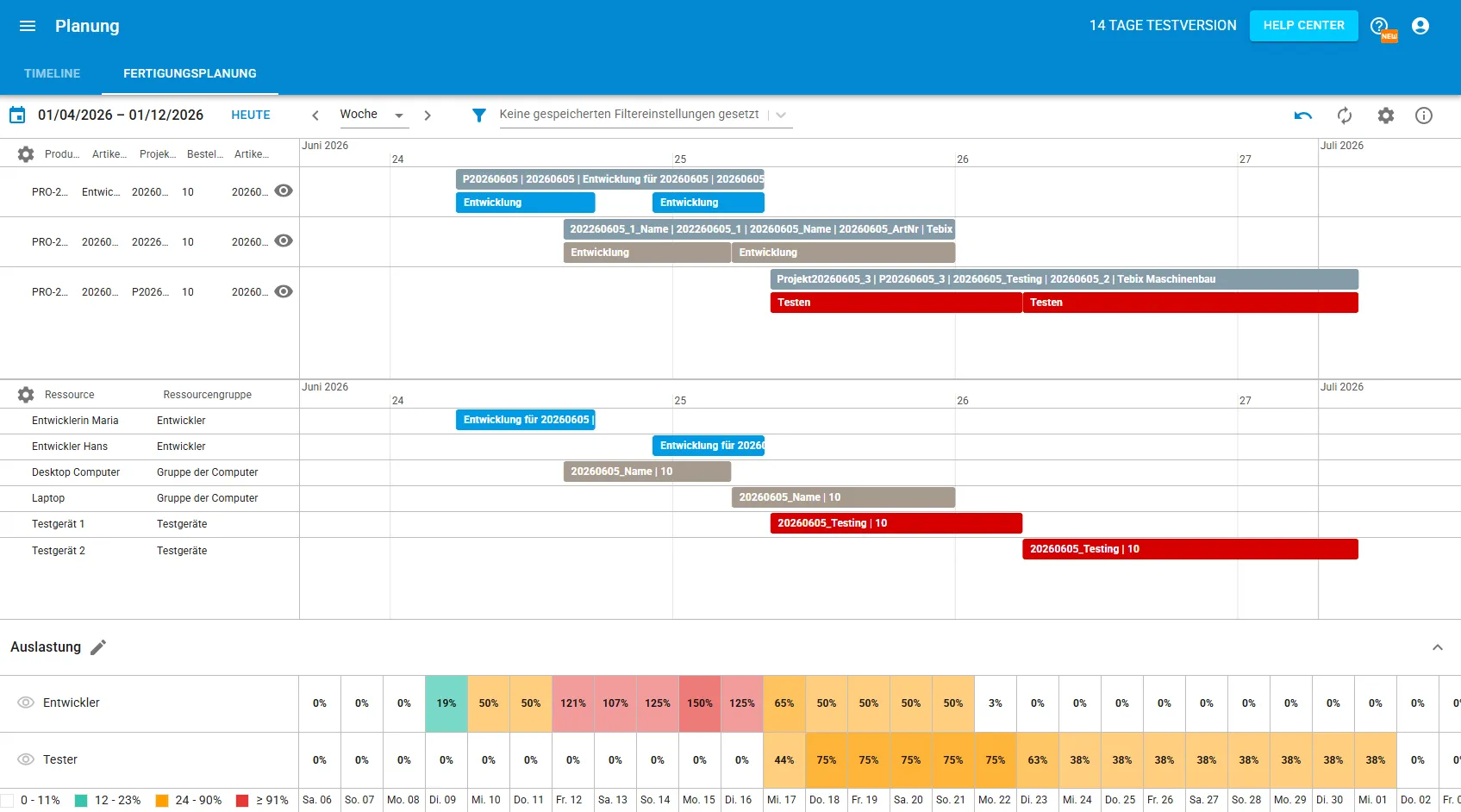Screen dimensions: 1461x812
Task: Expand saved filter settings dropdown arrow
Action: coord(781,115)
